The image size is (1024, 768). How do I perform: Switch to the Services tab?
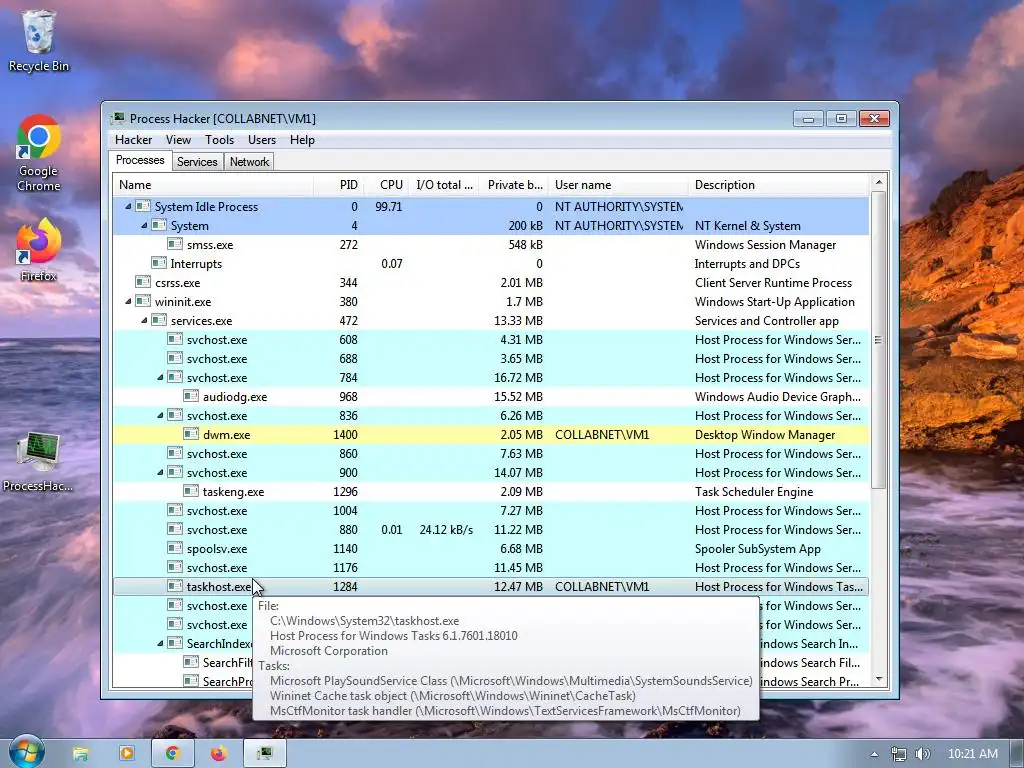coord(197,162)
